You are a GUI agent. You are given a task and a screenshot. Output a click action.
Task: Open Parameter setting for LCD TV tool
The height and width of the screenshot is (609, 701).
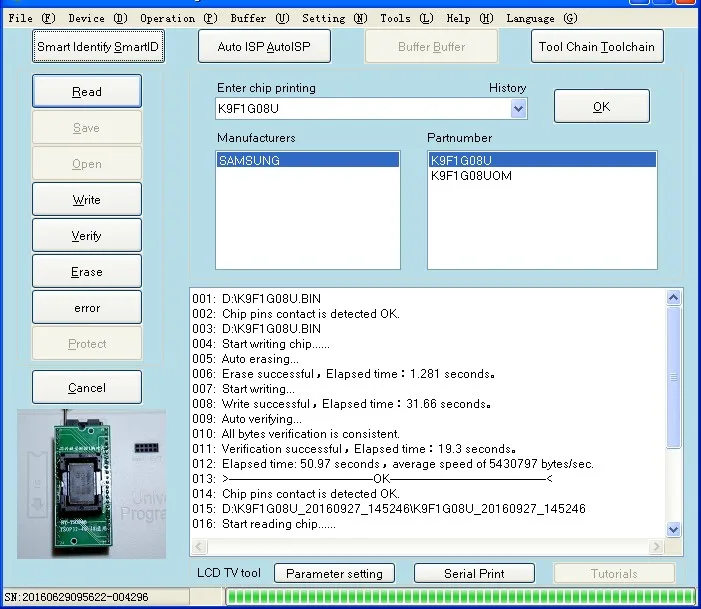point(334,574)
